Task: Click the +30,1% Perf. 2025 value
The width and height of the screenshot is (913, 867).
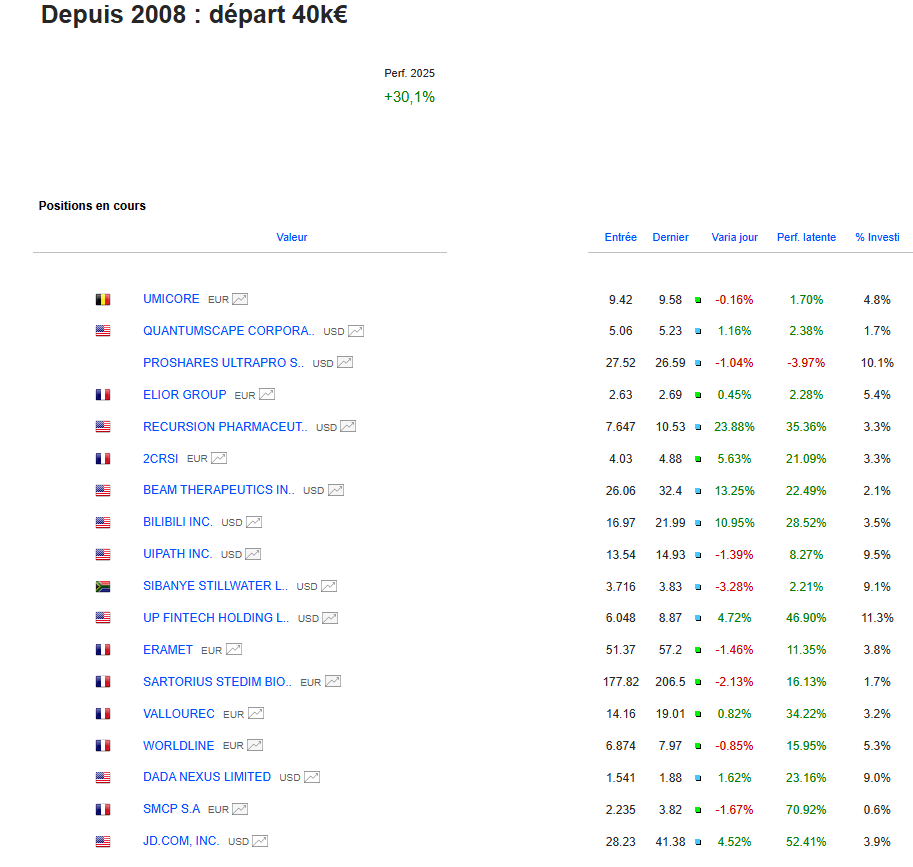Action: (x=409, y=97)
